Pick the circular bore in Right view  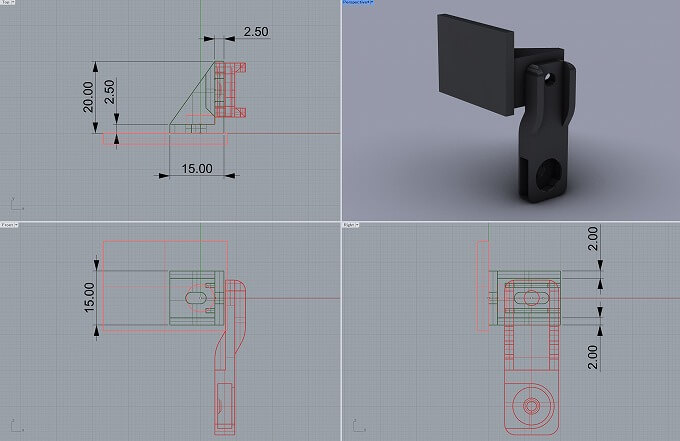pos(530,404)
